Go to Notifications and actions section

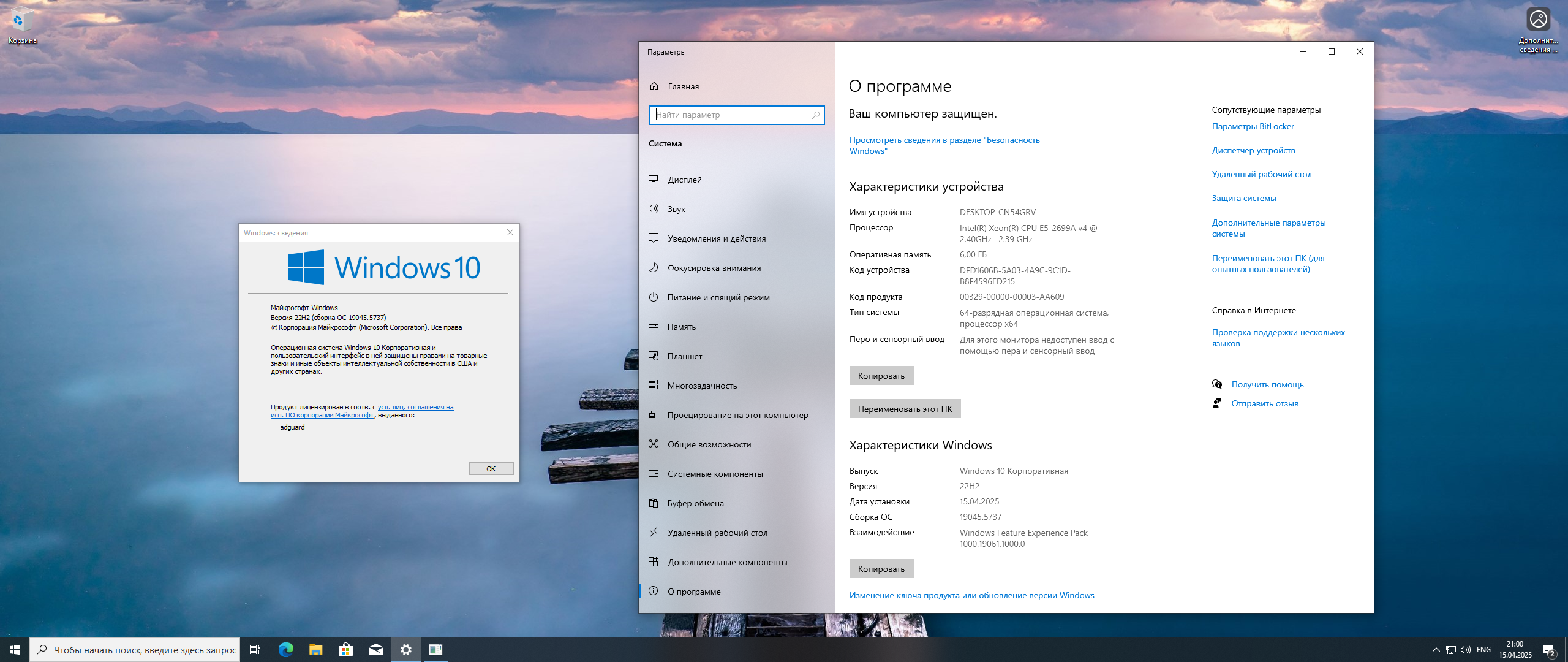716,238
